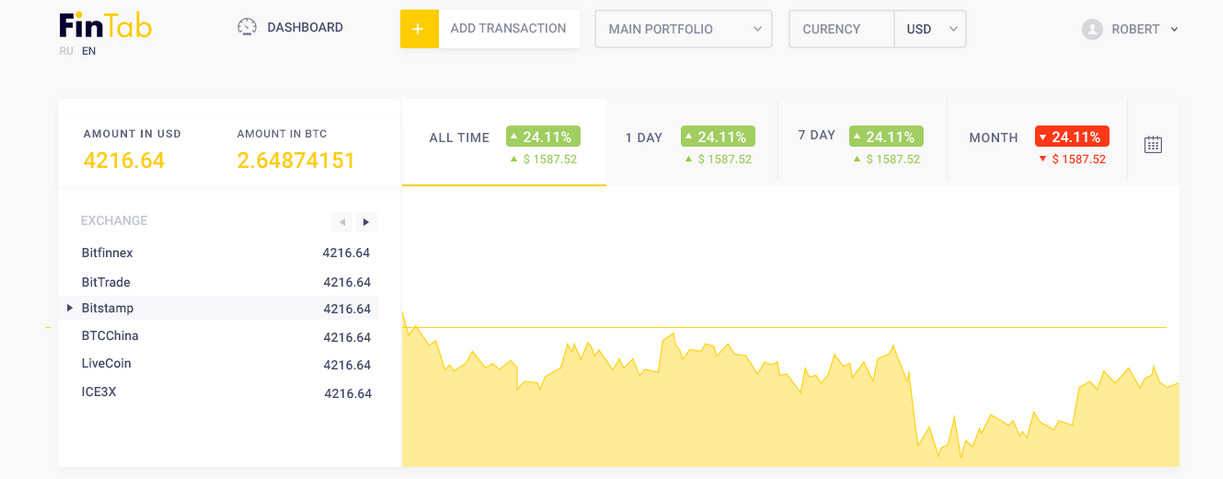Click Robert's user avatar icon

(1092, 29)
